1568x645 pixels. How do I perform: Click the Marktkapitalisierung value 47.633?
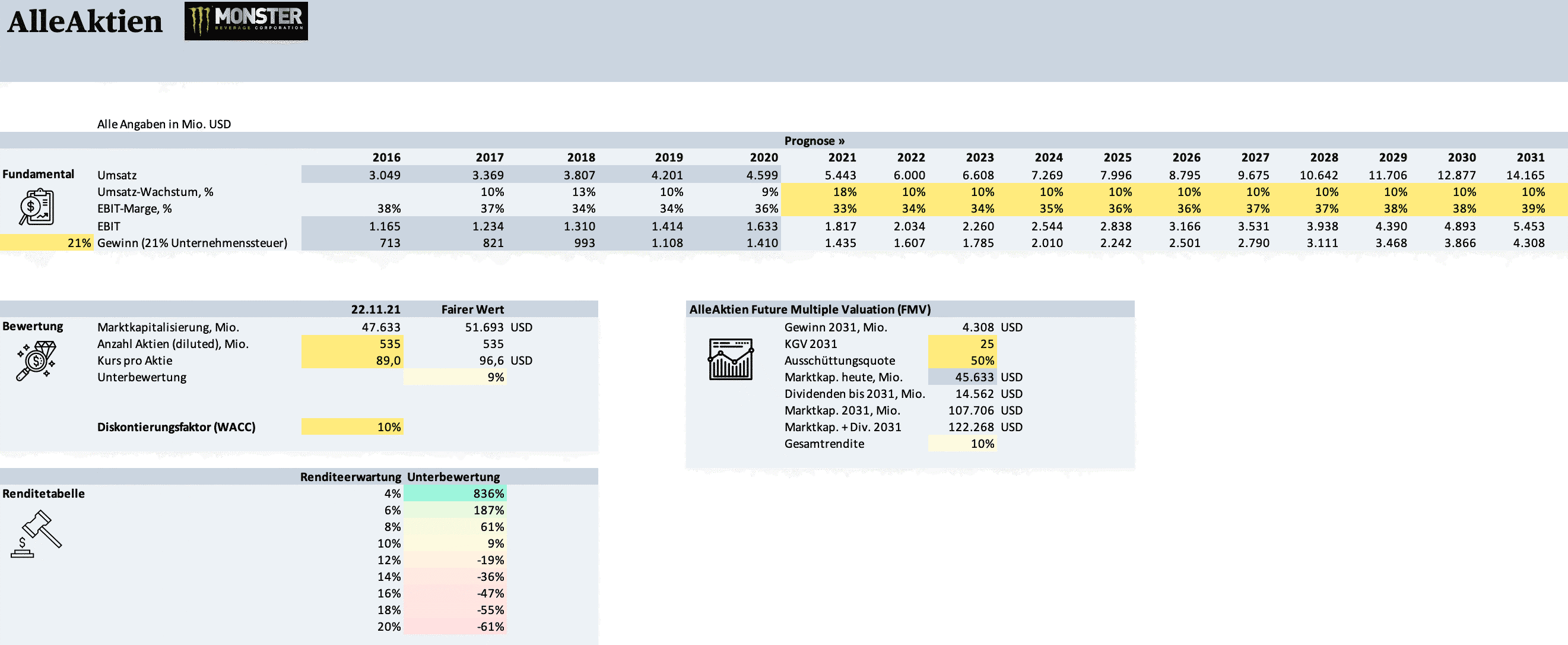pyautogui.click(x=381, y=327)
